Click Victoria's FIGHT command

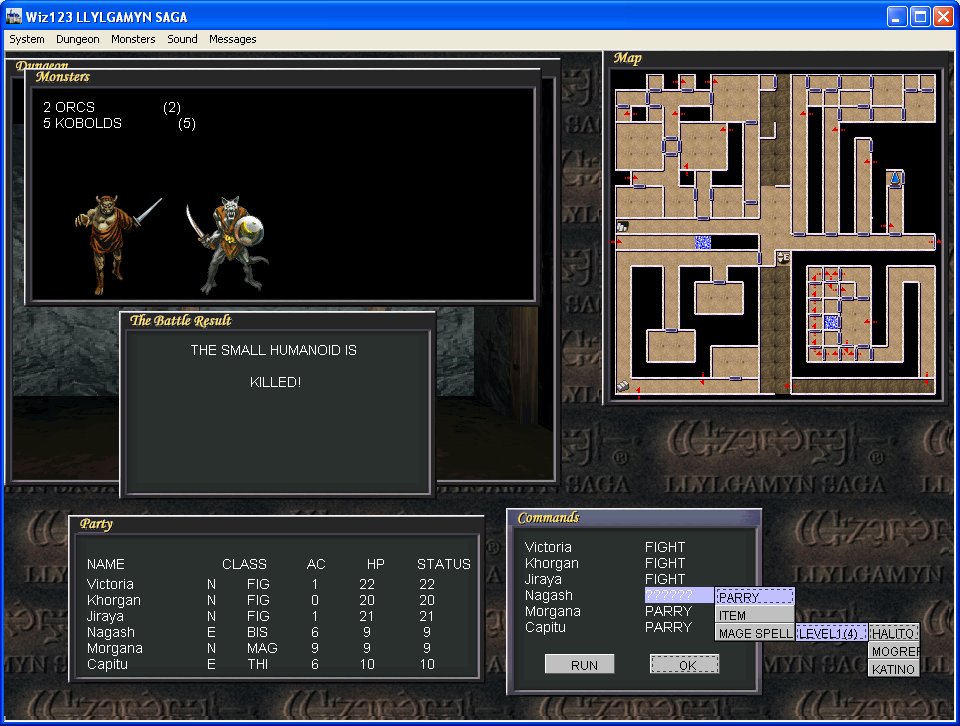(665, 547)
